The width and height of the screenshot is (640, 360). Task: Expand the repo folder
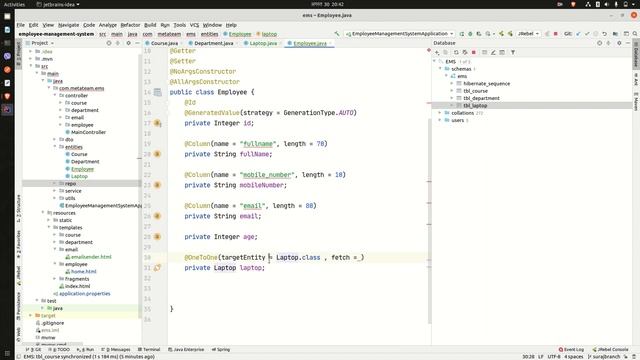(x=55, y=184)
